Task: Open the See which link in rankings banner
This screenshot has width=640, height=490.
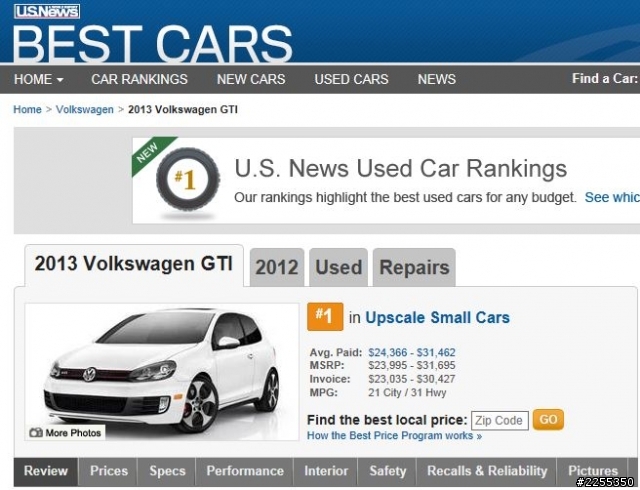Action: click(612, 197)
